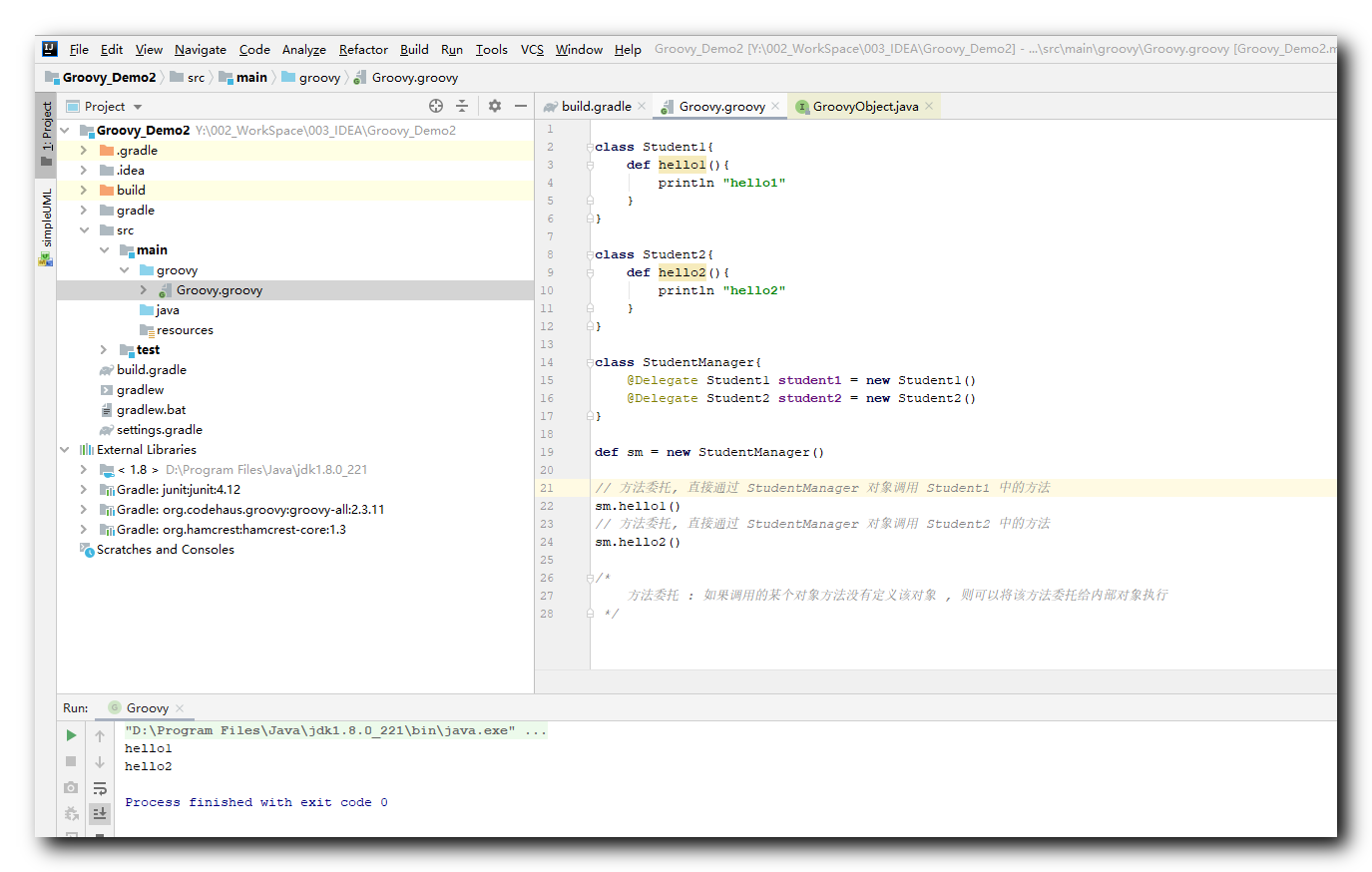Image resolution: width=1372 pixels, height=872 pixels.
Task: Click the Collapse All icon in Project panel
Action: (462, 106)
